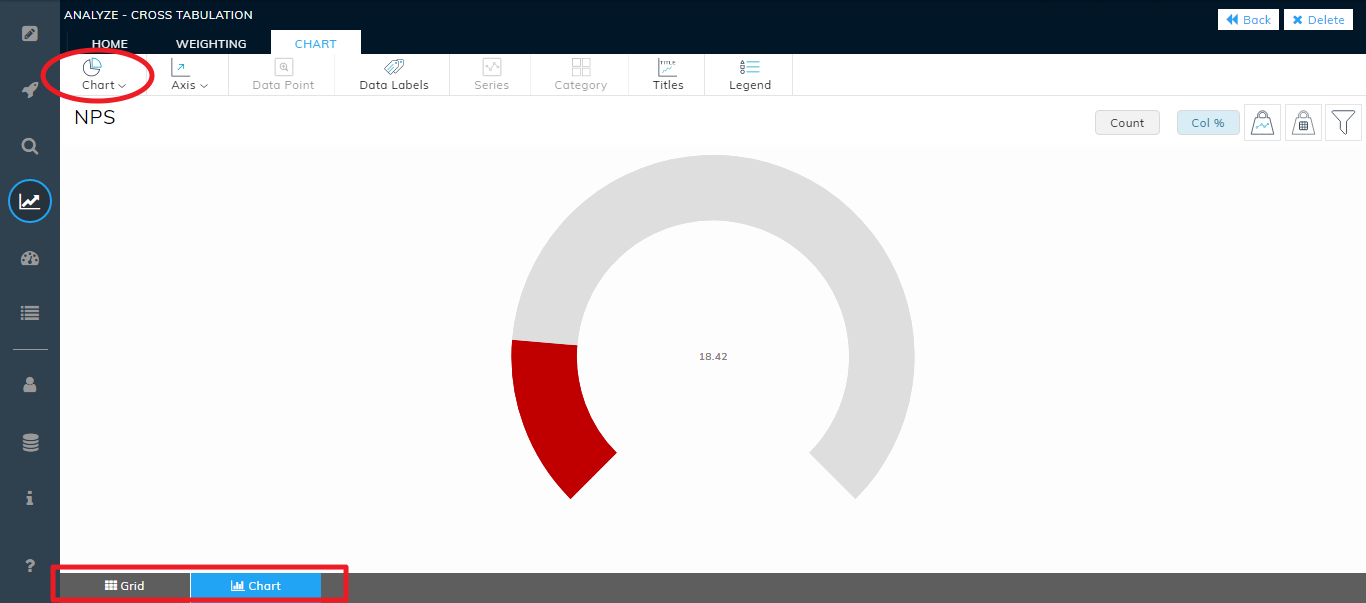Toggle the Col % display option
Viewport: 1366px width, 603px height.
click(1208, 123)
